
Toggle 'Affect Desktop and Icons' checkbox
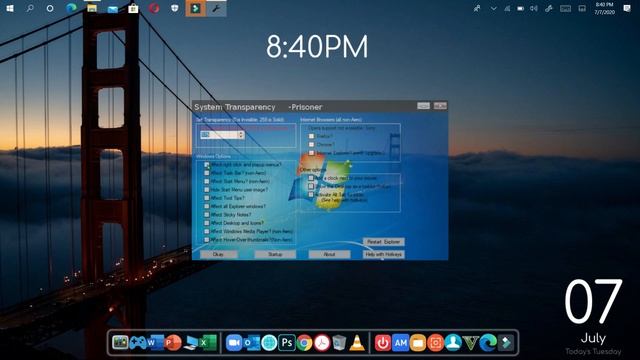[207, 223]
